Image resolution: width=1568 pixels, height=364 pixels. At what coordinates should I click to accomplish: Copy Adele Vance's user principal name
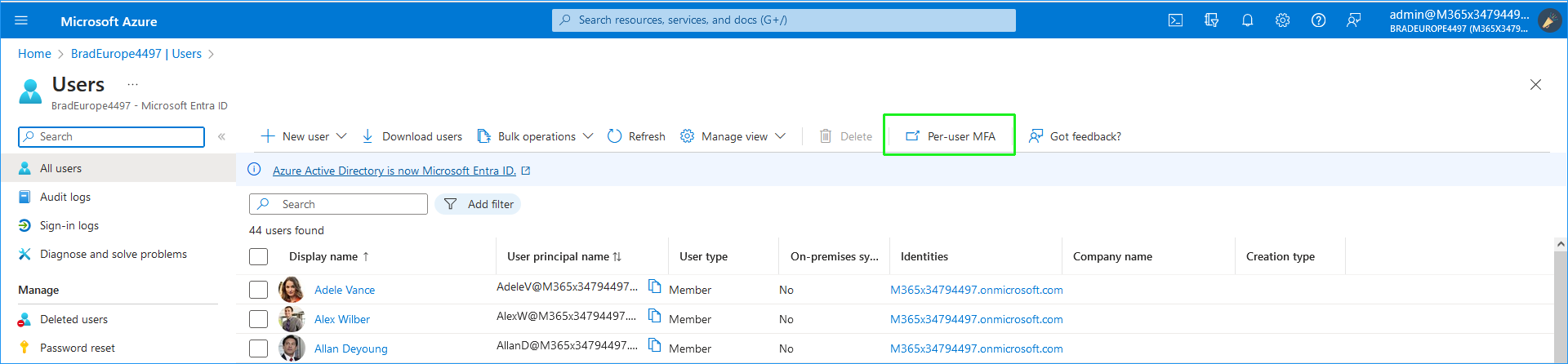coord(654,286)
